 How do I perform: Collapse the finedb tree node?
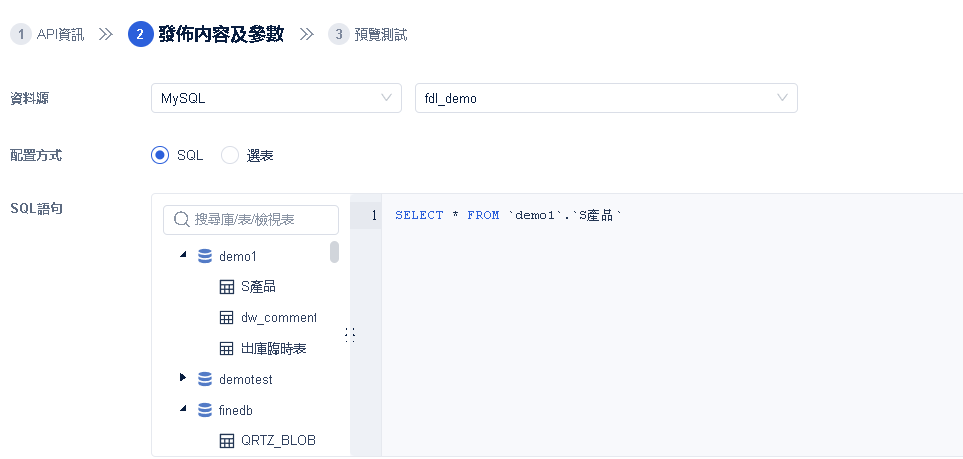pyautogui.click(x=183, y=409)
